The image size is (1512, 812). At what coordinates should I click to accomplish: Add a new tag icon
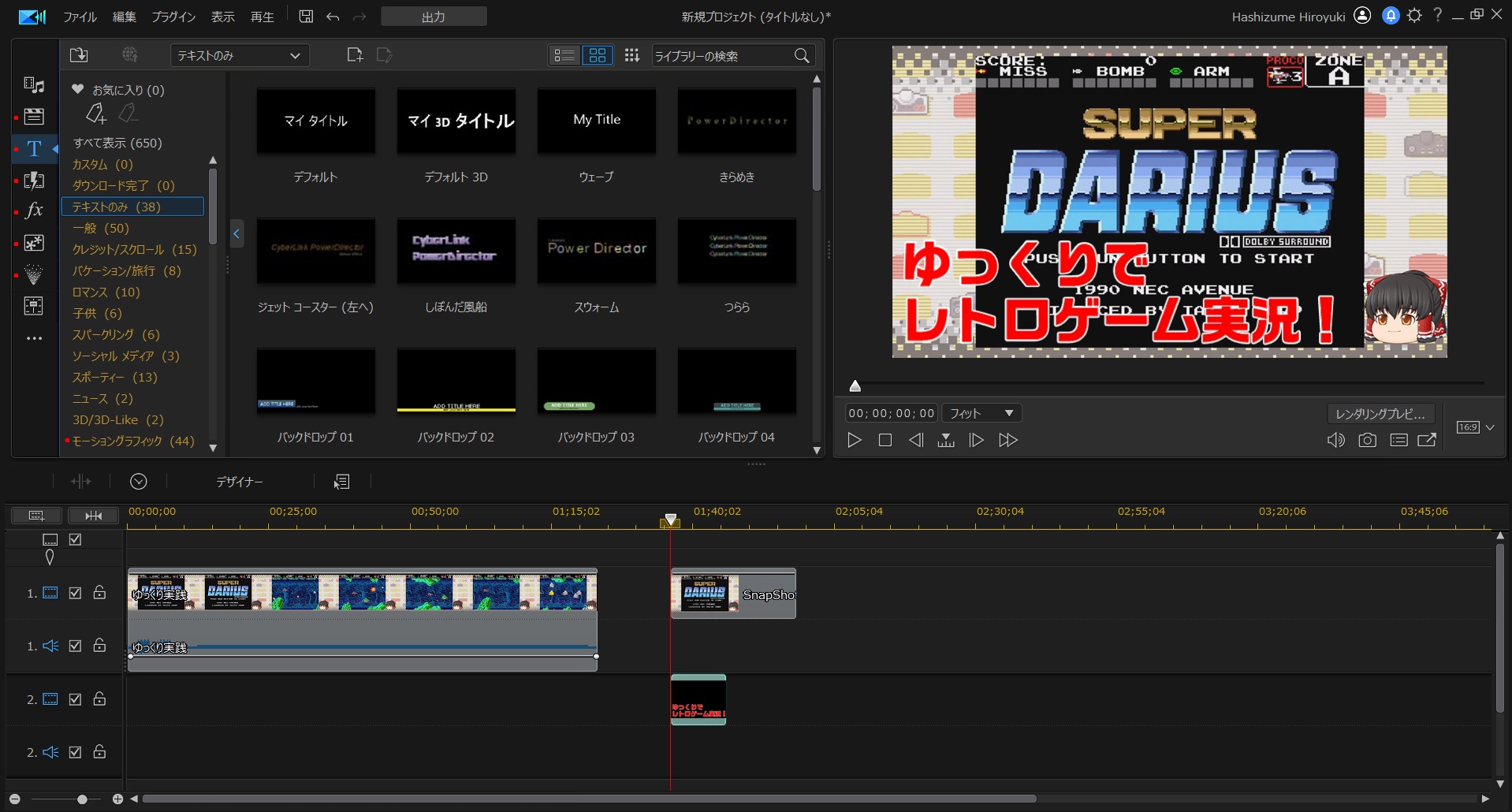96,114
